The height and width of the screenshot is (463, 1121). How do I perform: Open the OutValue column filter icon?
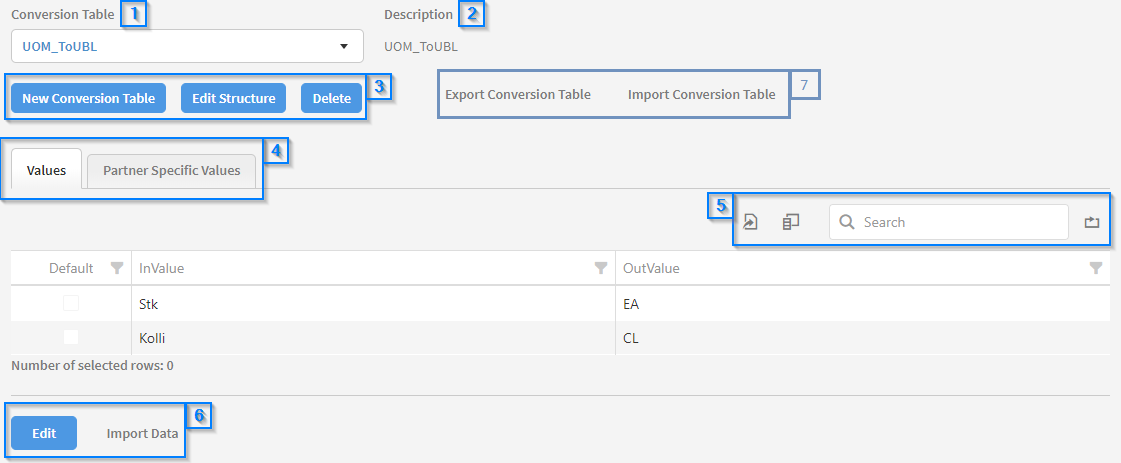point(1096,268)
